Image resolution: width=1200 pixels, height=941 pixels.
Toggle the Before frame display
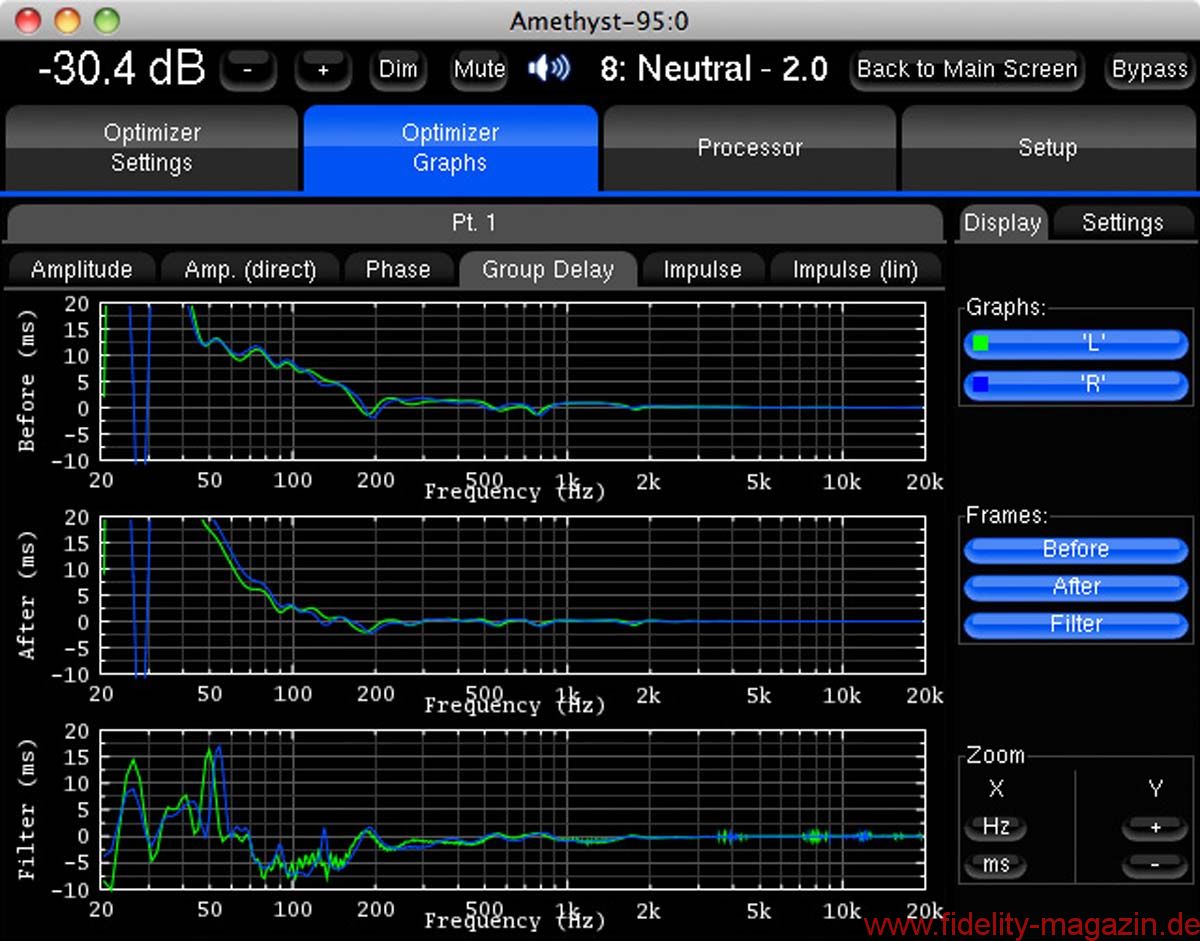coord(1075,549)
